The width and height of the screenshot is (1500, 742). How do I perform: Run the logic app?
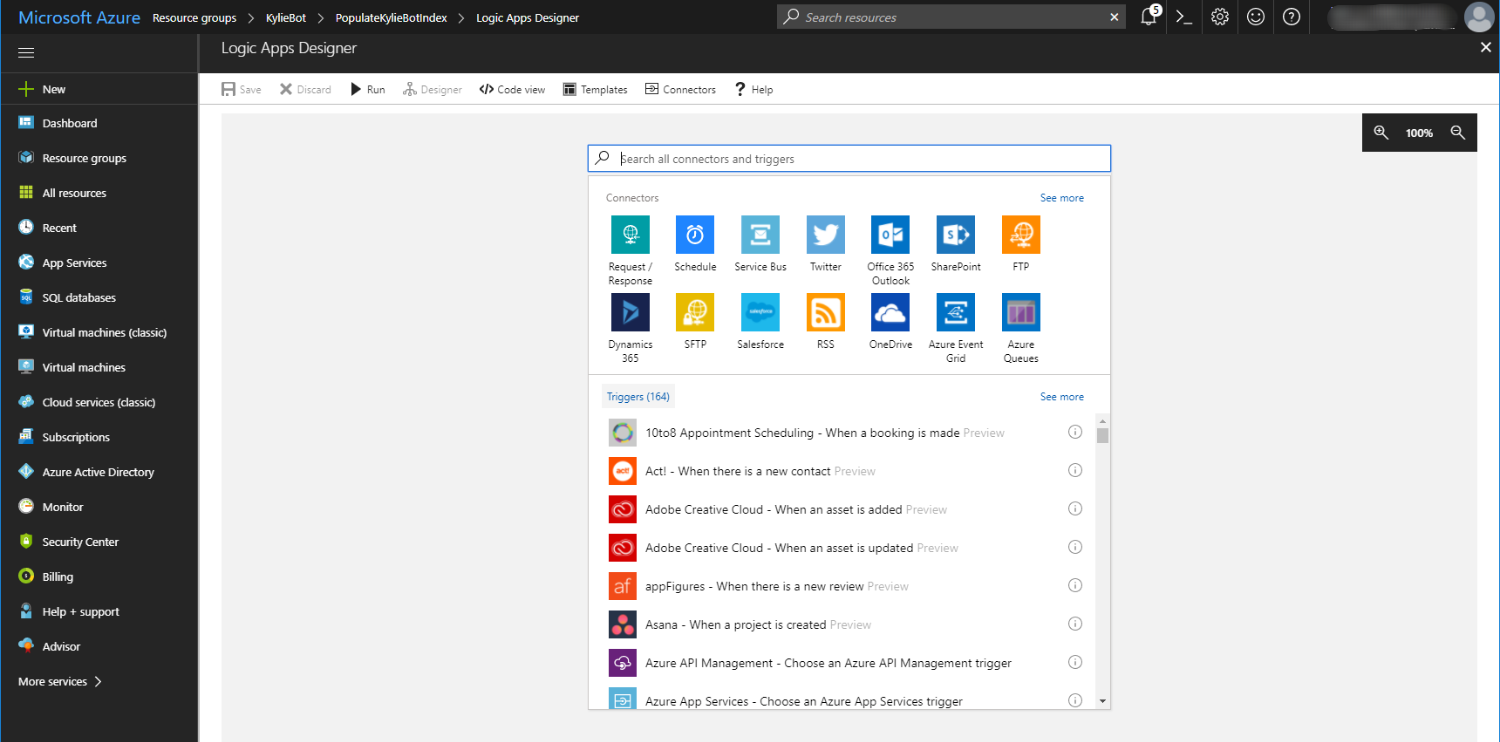point(367,89)
